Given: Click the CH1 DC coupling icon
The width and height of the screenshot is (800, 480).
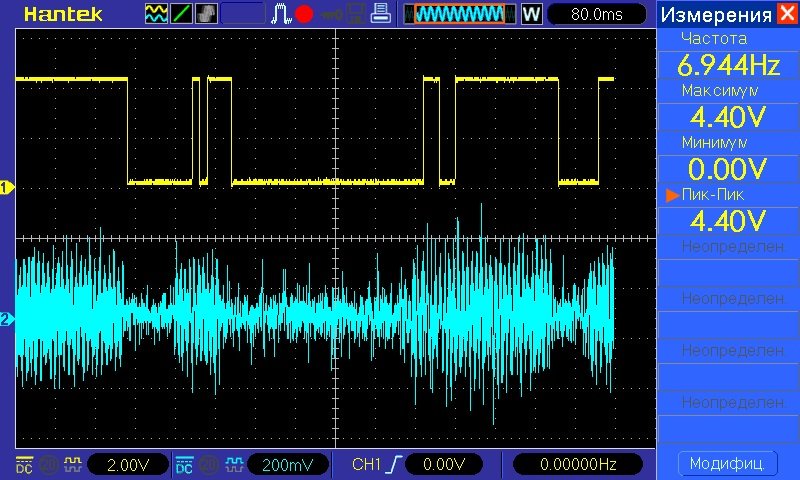Looking at the screenshot, I should pos(23,464).
